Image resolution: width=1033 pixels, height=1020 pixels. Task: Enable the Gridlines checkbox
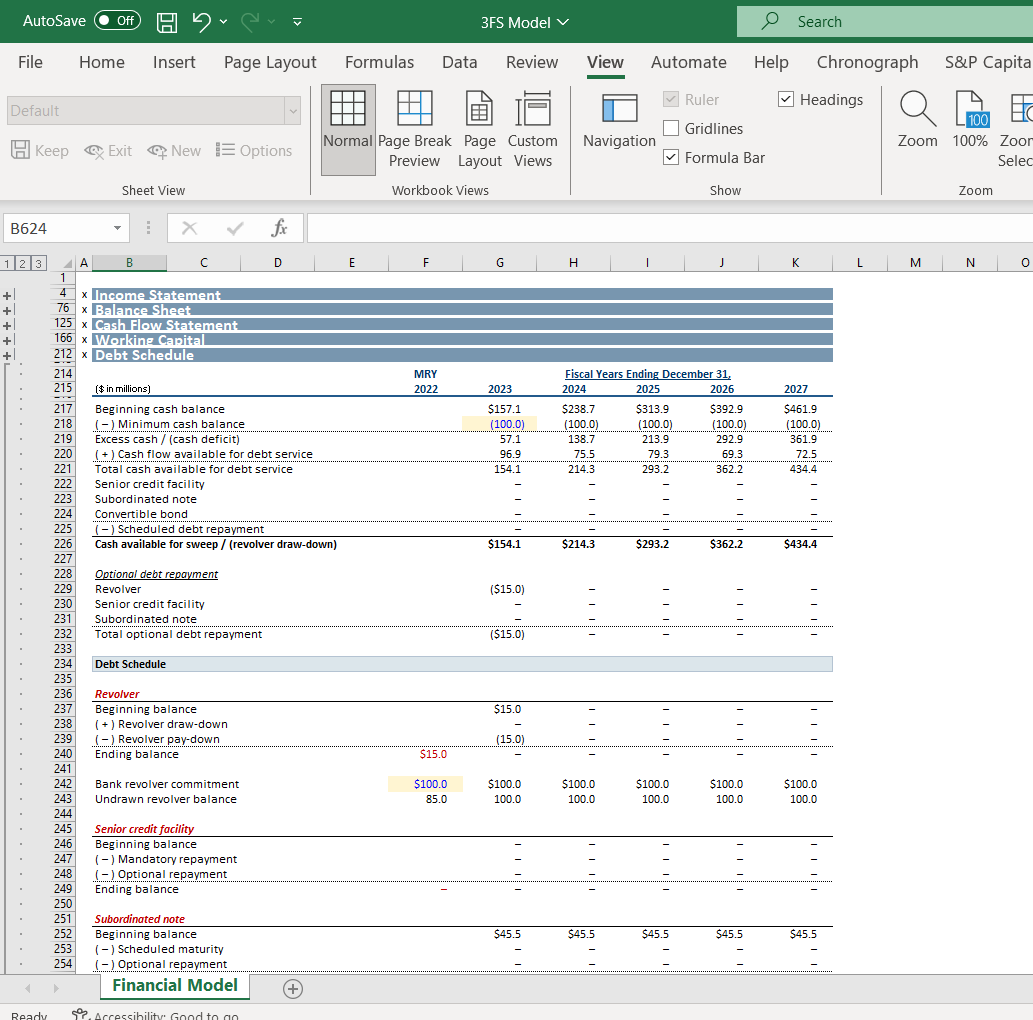(670, 129)
